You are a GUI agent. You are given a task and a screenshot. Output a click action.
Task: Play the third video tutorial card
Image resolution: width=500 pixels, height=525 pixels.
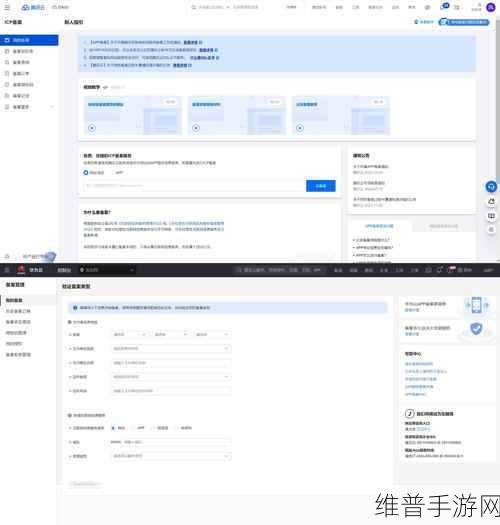coord(300,128)
